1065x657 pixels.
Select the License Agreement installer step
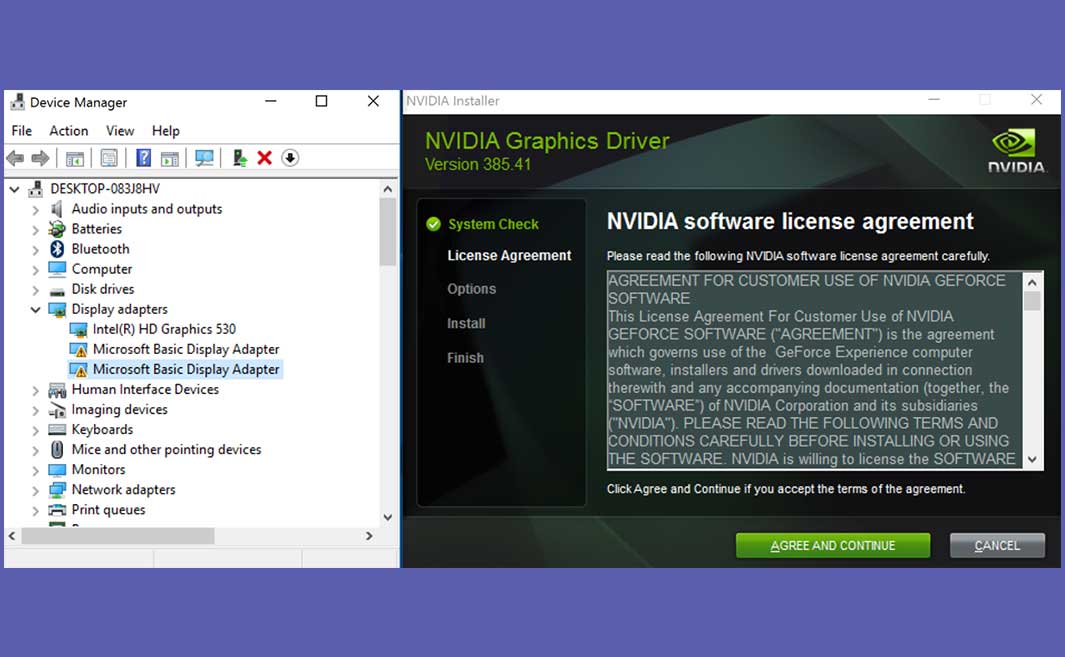[x=509, y=256]
